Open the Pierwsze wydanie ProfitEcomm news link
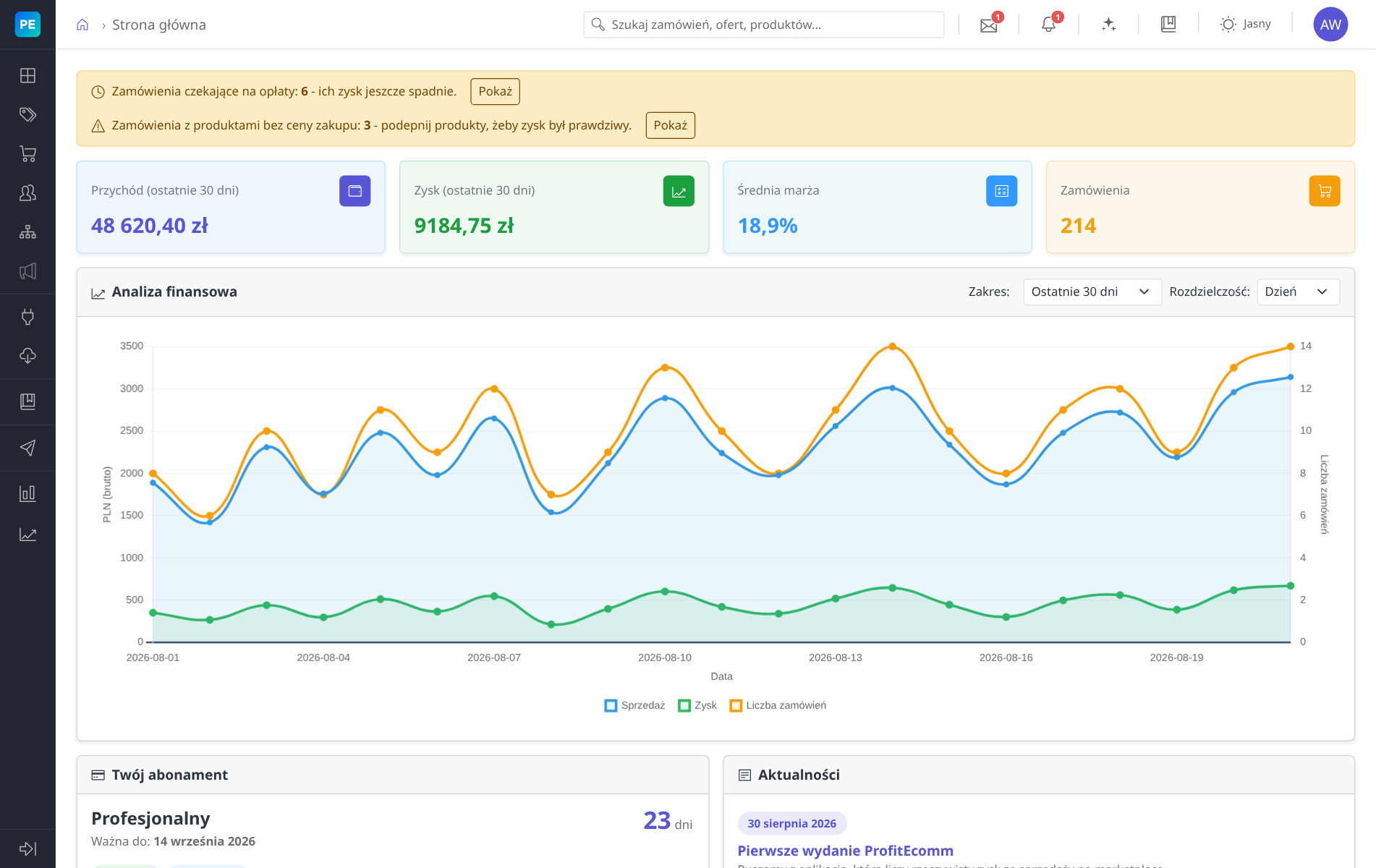The image size is (1389, 868). [845, 851]
